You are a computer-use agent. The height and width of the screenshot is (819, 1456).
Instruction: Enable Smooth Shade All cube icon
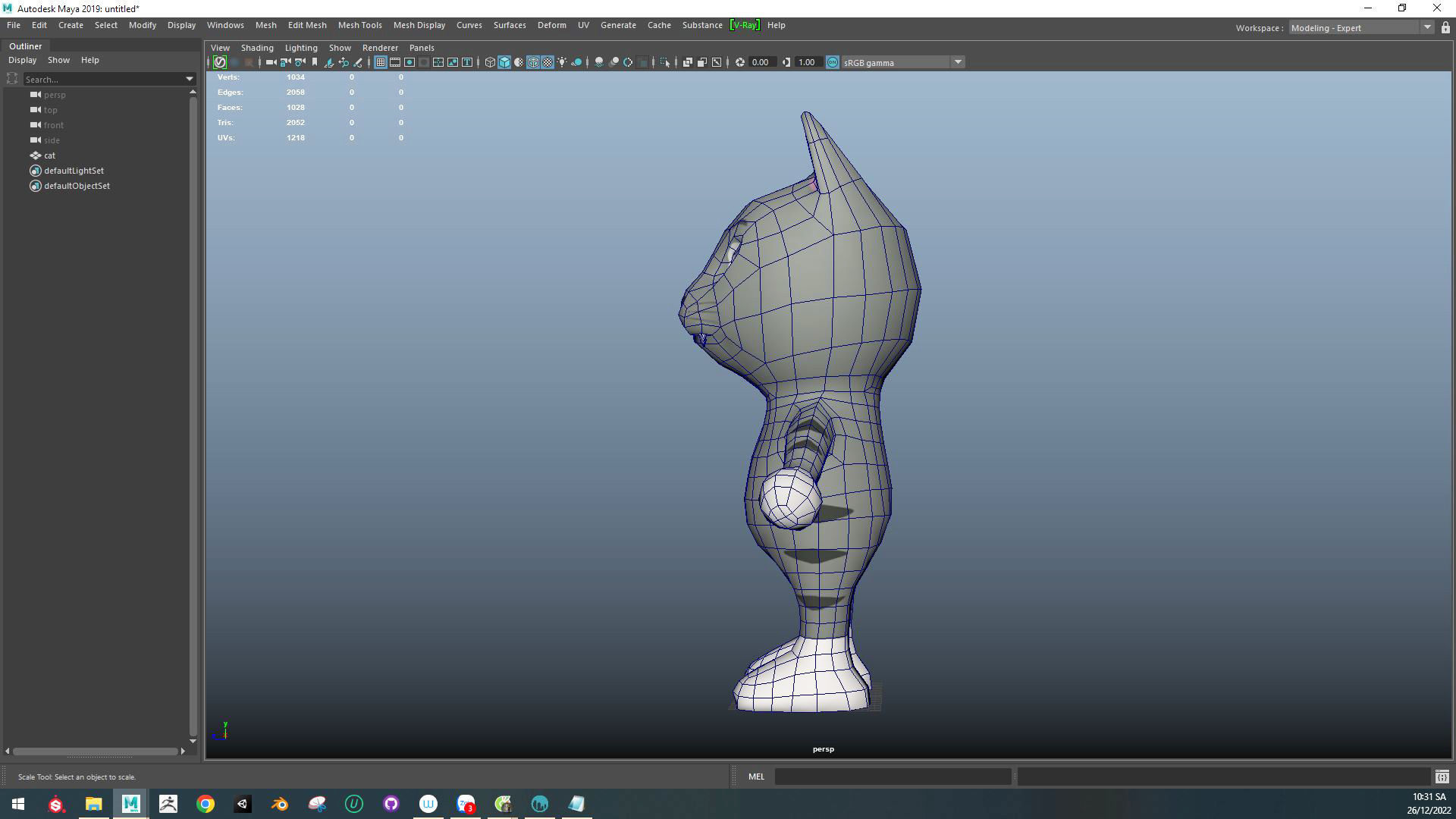504,62
